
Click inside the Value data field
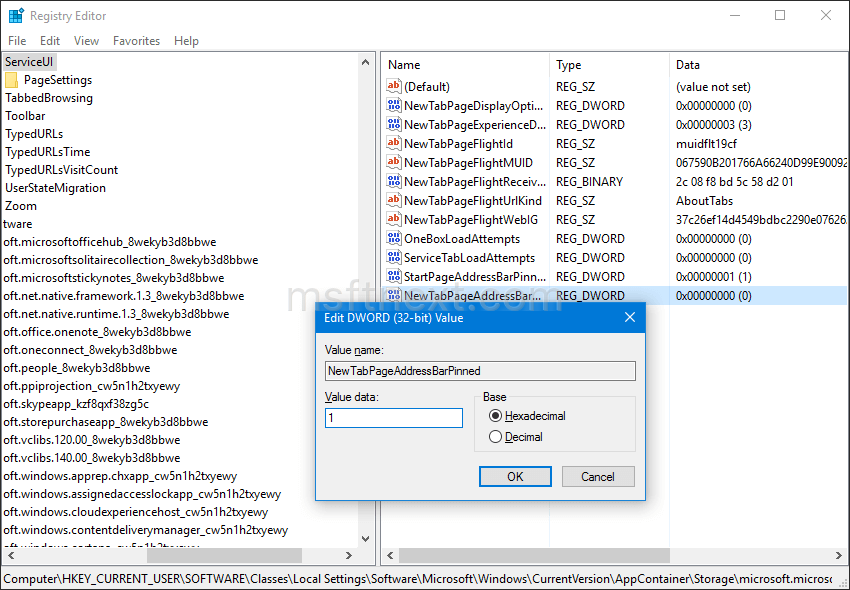tap(392, 417)
